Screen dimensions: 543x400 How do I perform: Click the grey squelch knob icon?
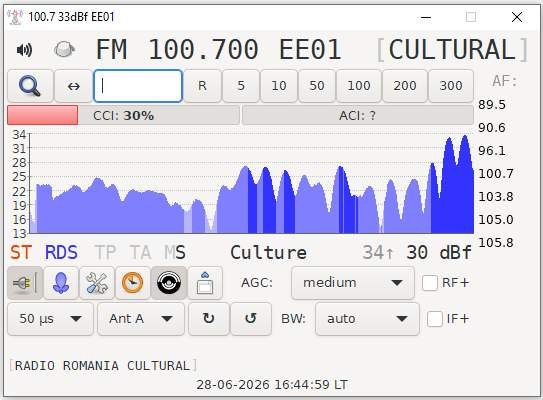[x=64, y=49]
